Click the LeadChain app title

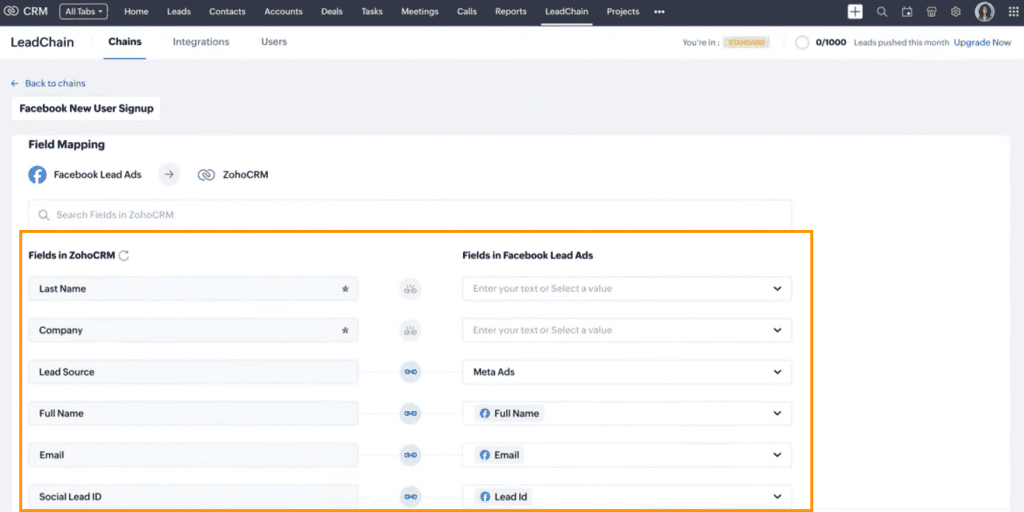click(x=42, y=42)
